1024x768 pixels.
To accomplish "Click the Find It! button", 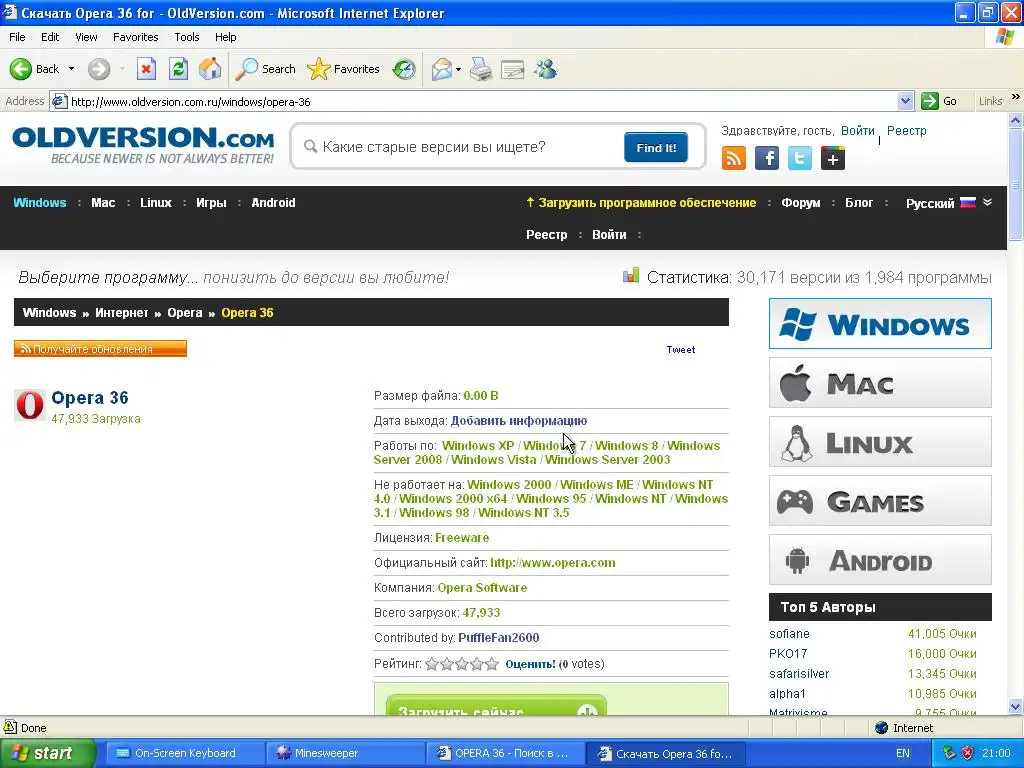I will [x=656, y=148].
